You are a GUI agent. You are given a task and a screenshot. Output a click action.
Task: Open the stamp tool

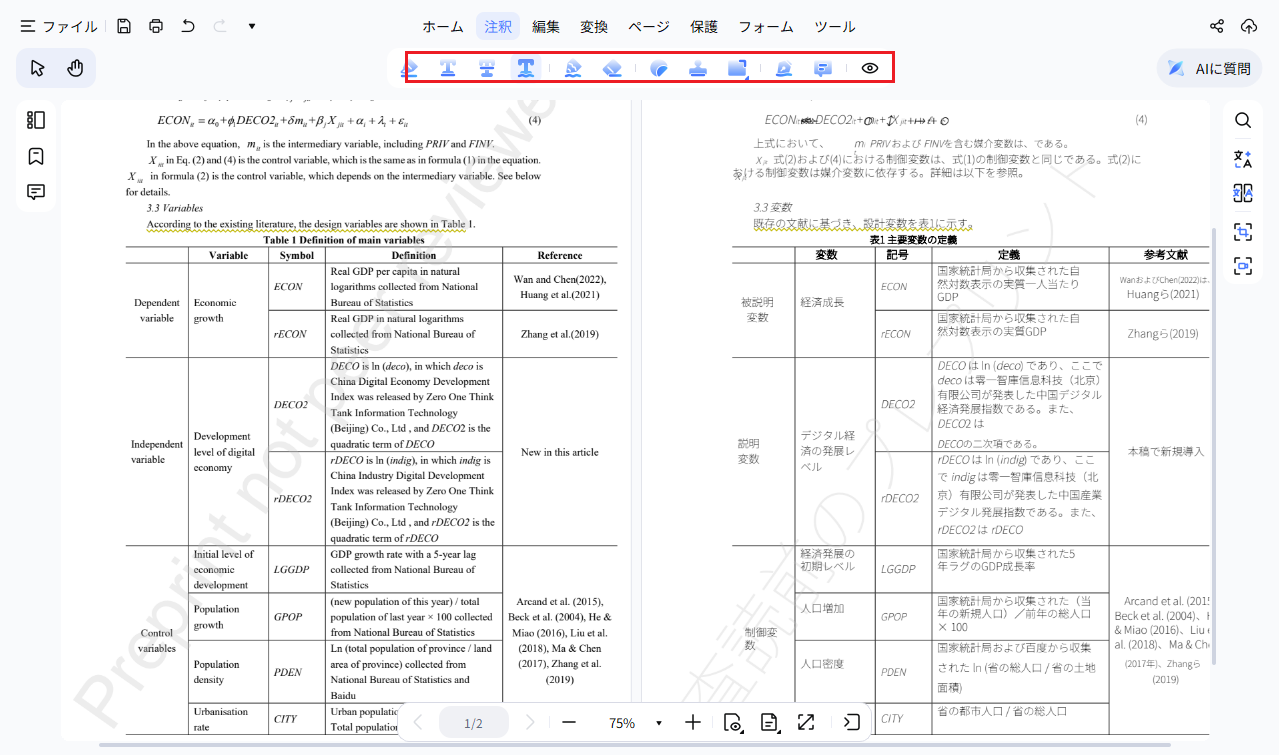[x=698, y=68]
